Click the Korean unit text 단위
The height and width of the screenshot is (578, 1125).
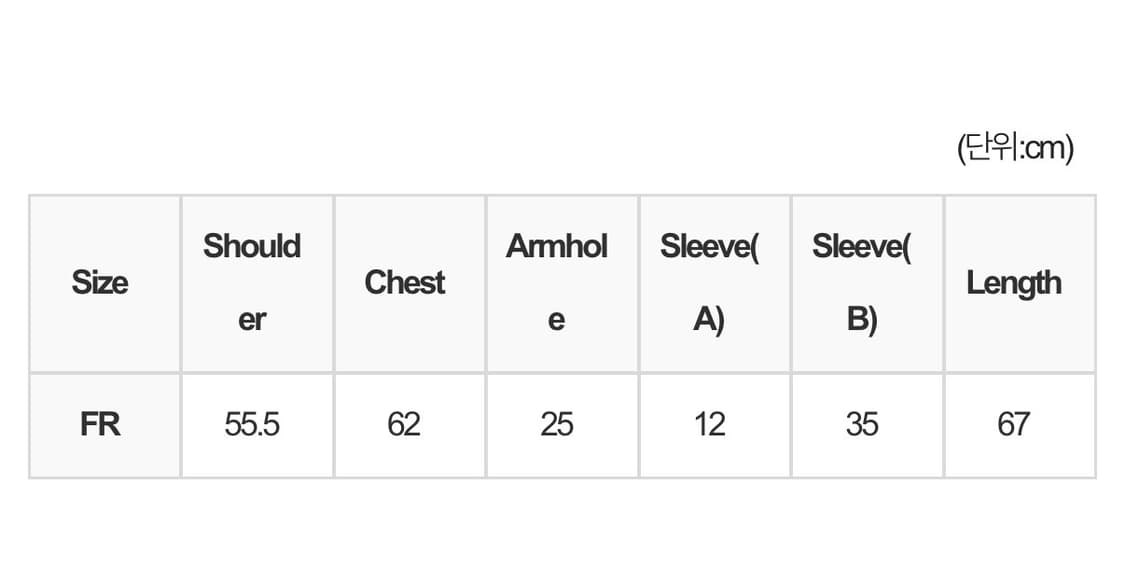pos(991,149)
